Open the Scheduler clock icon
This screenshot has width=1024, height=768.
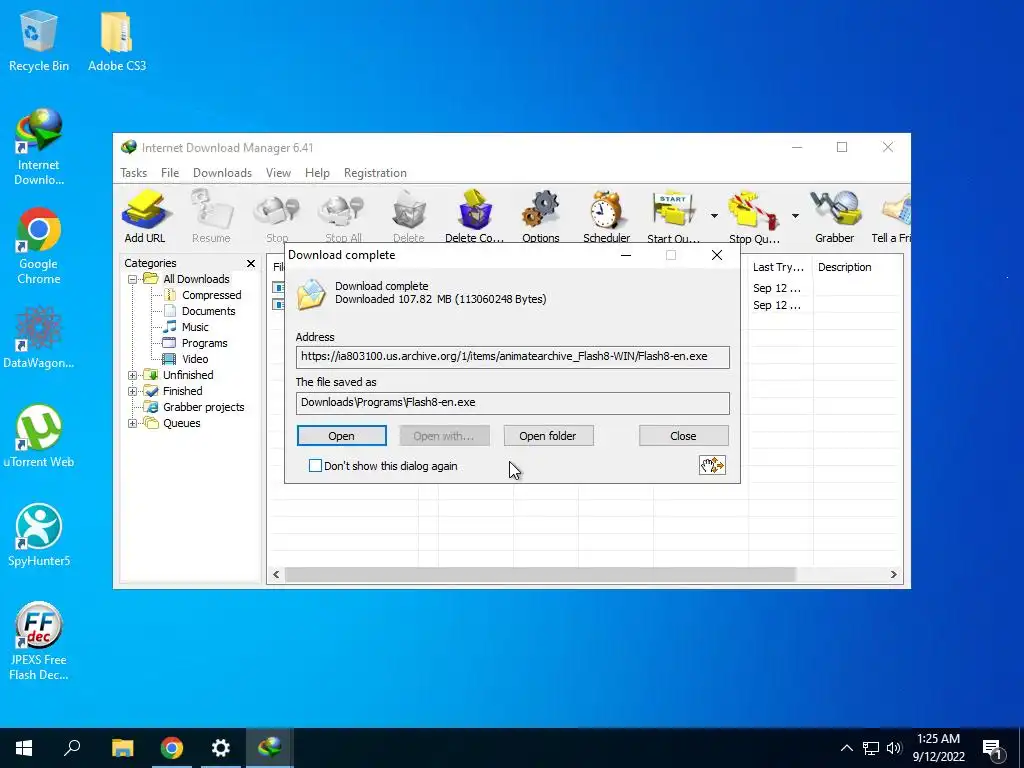tap(606, 210)
